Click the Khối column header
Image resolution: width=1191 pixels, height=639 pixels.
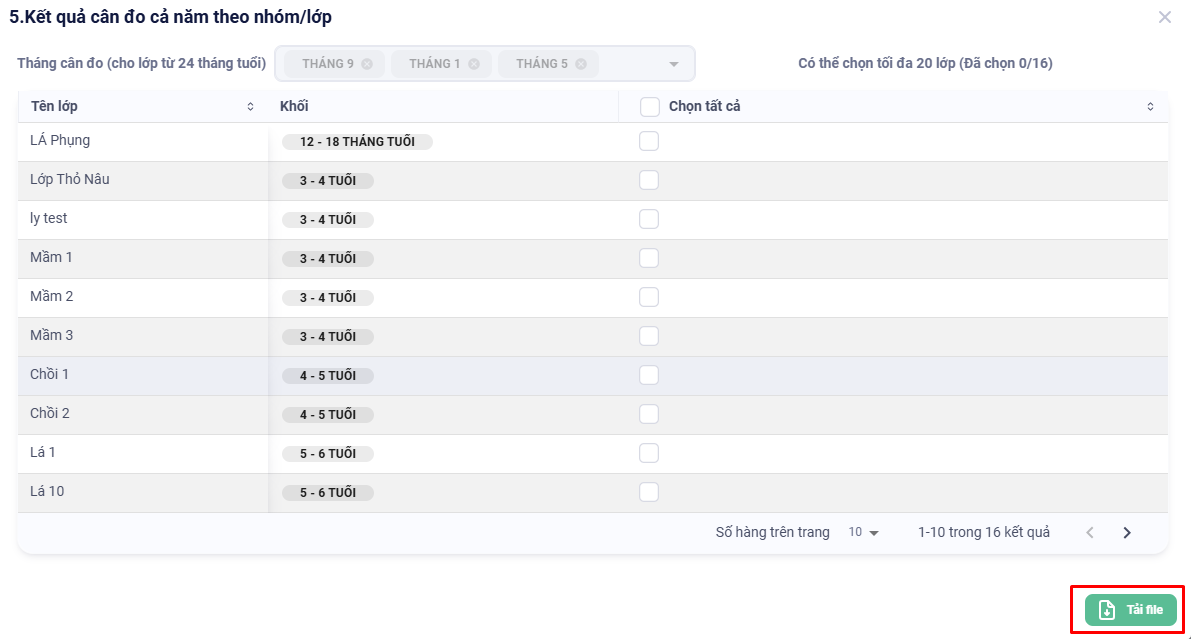coord(294,107)
